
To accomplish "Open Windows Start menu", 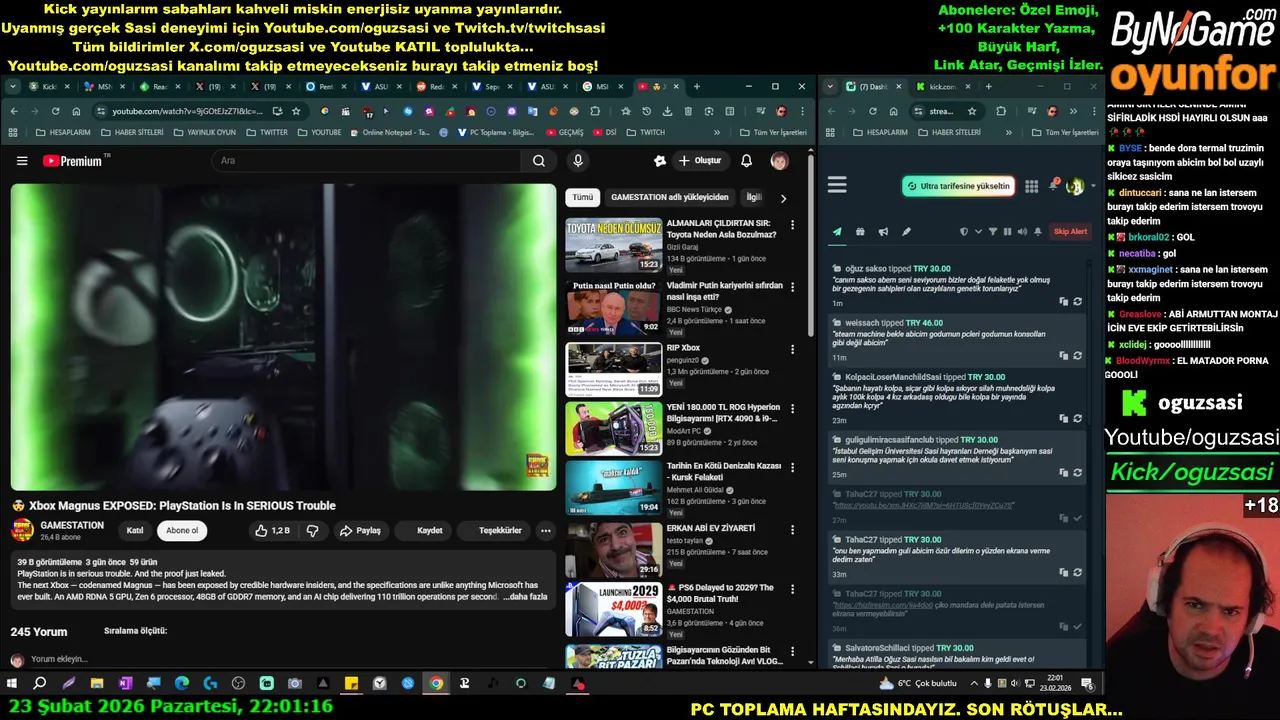I will tap(12, 684).
